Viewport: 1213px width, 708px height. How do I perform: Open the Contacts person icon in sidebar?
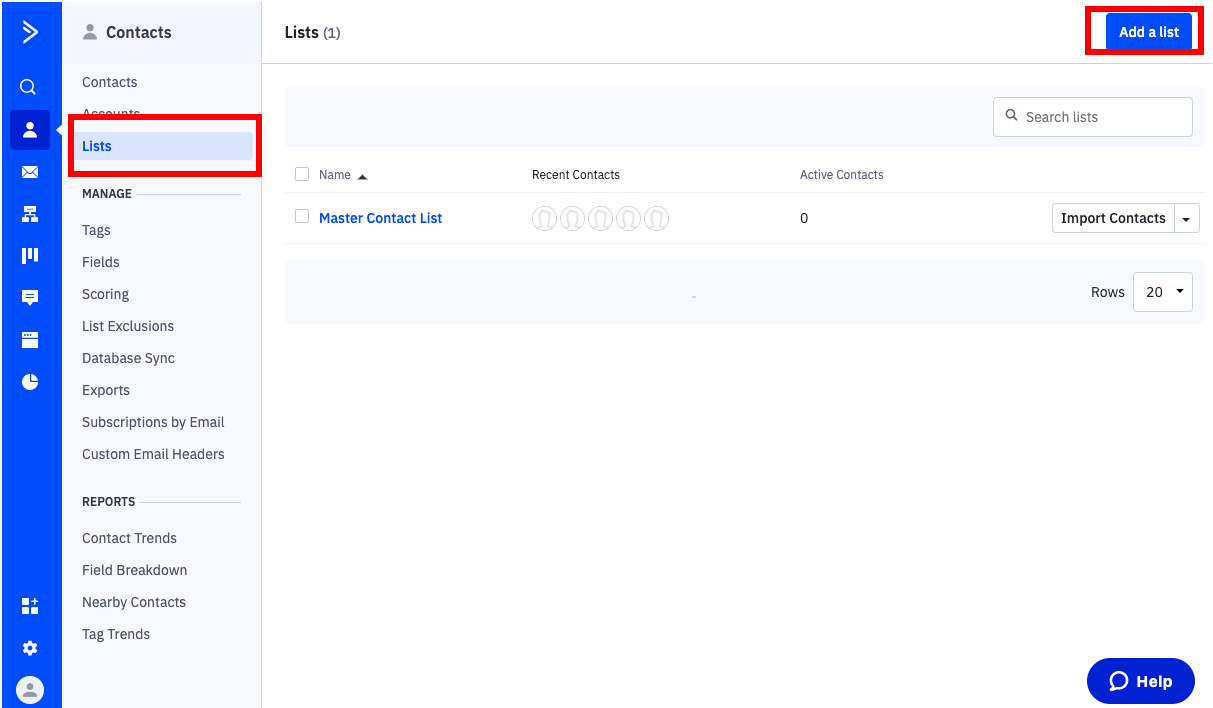pyautogui.click(x=30, y=130)
